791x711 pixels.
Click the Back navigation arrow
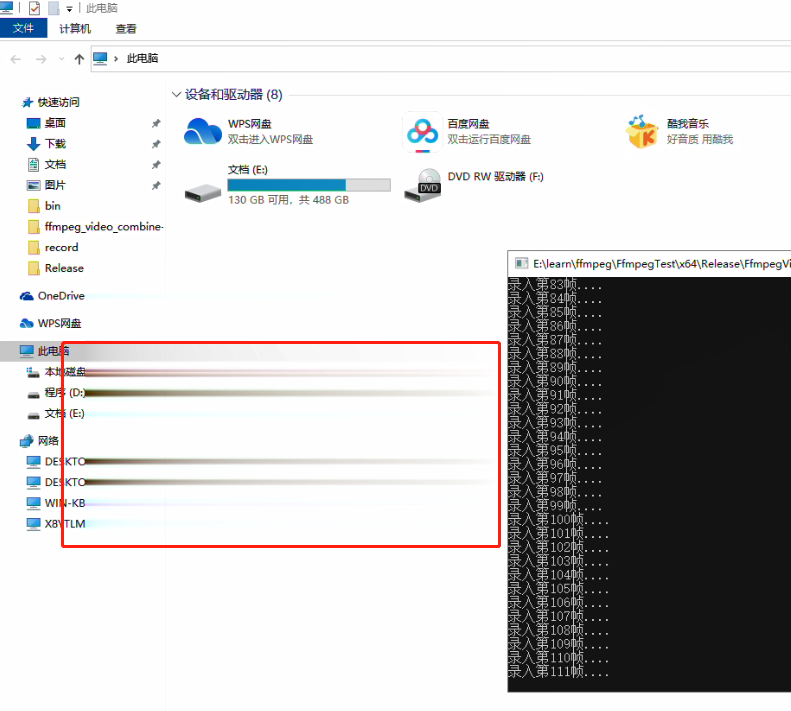click(x=16, y=59)
